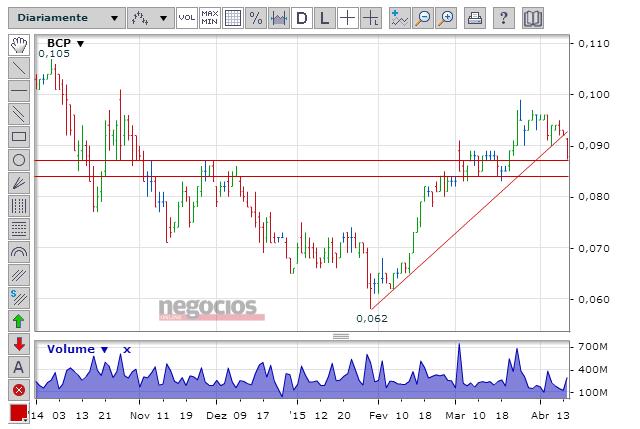This screenshot has width=640, height=429.
Task: Select the hand pan tool
Action: [19, 45]
